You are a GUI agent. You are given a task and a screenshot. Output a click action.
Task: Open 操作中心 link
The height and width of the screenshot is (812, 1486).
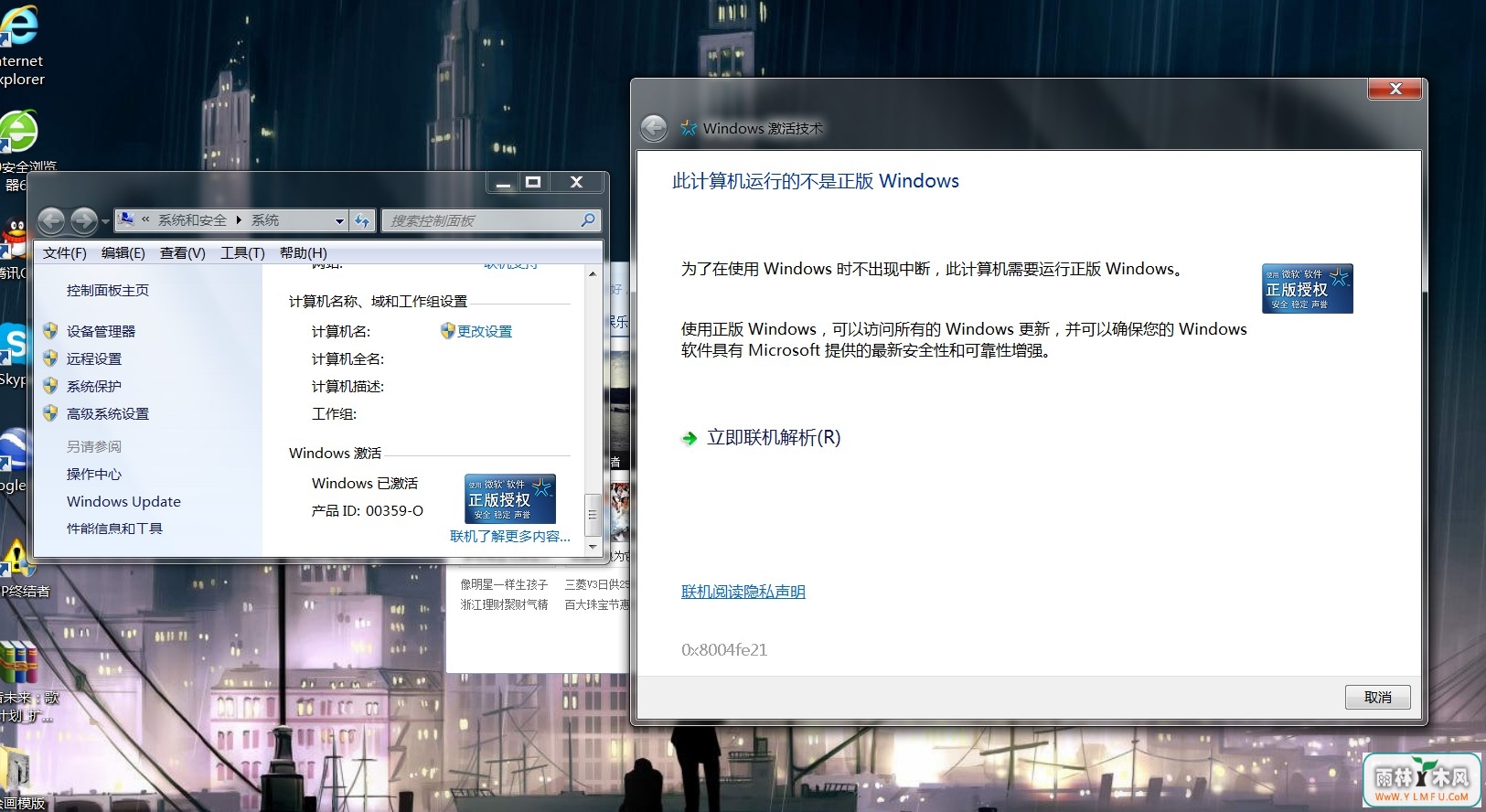pyautogui.click(x=93, y=474)
